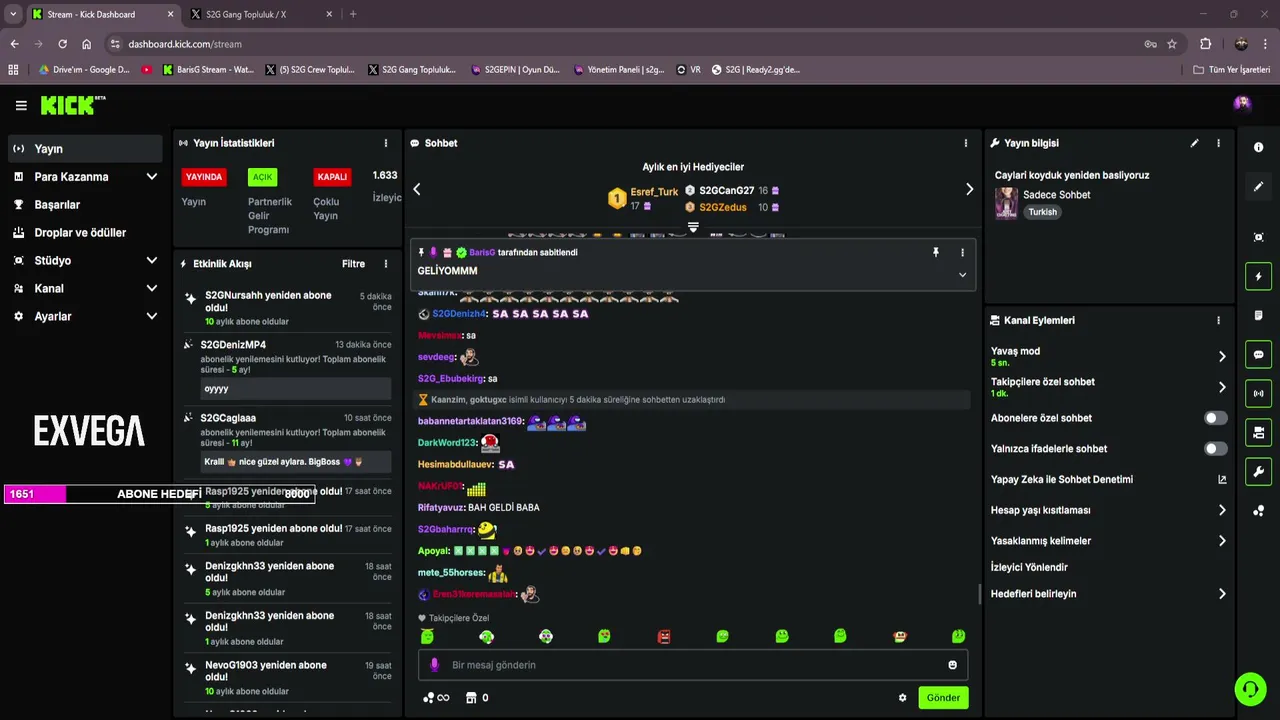Click the points bubbles icon in right sidebar

click(x=1258, y=511)
